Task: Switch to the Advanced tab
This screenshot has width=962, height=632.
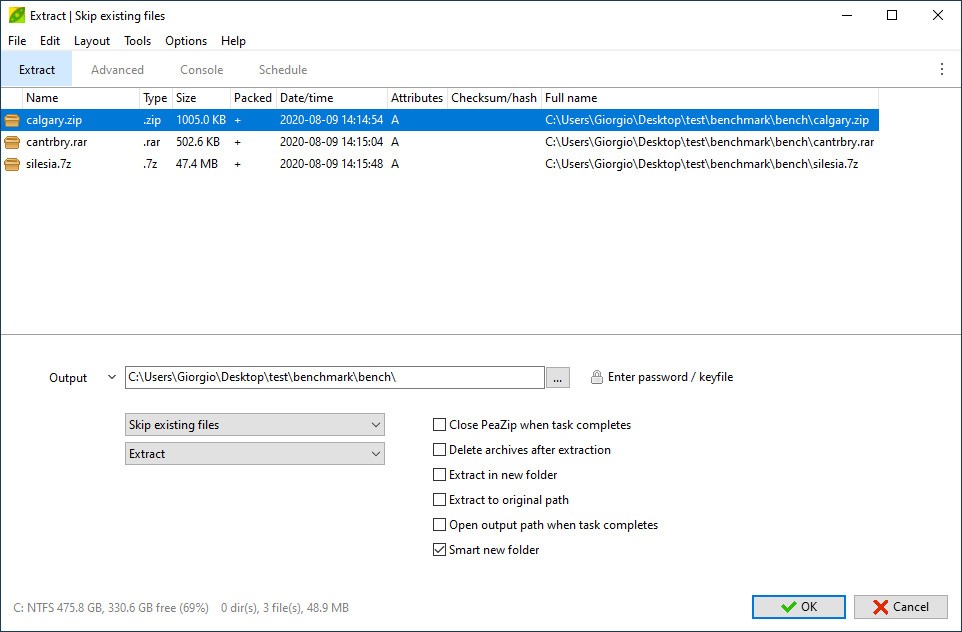Action: coord(117,69)
